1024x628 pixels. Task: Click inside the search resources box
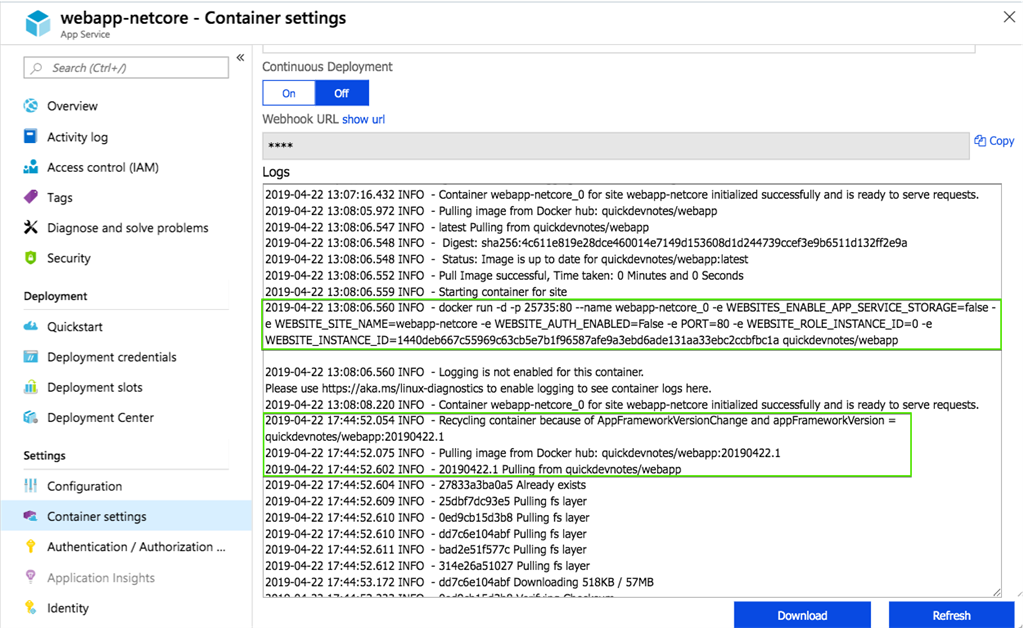tap(125, 67)
